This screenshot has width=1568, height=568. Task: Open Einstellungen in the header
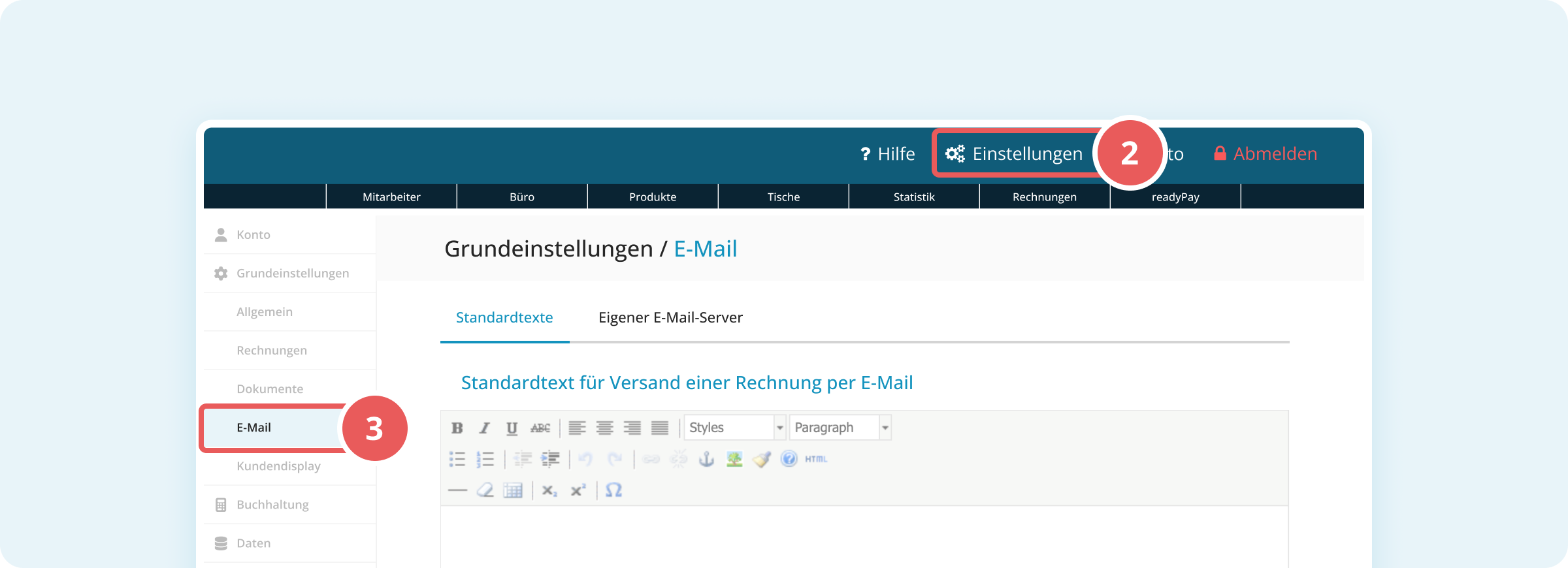click(x=1014, y=154)
